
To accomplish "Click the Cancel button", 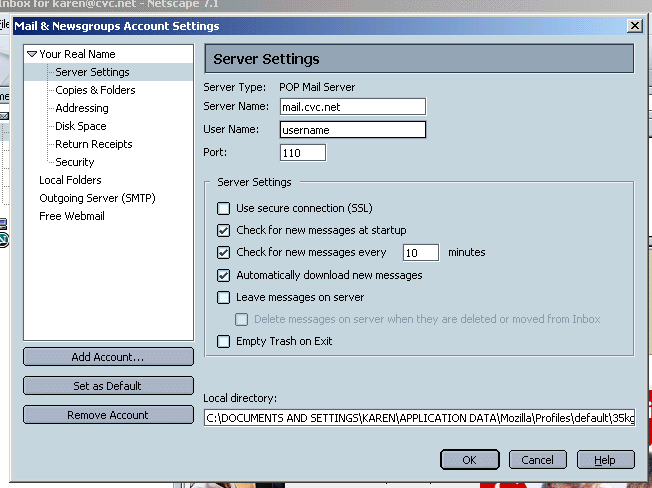I will [x=538, y=460].
